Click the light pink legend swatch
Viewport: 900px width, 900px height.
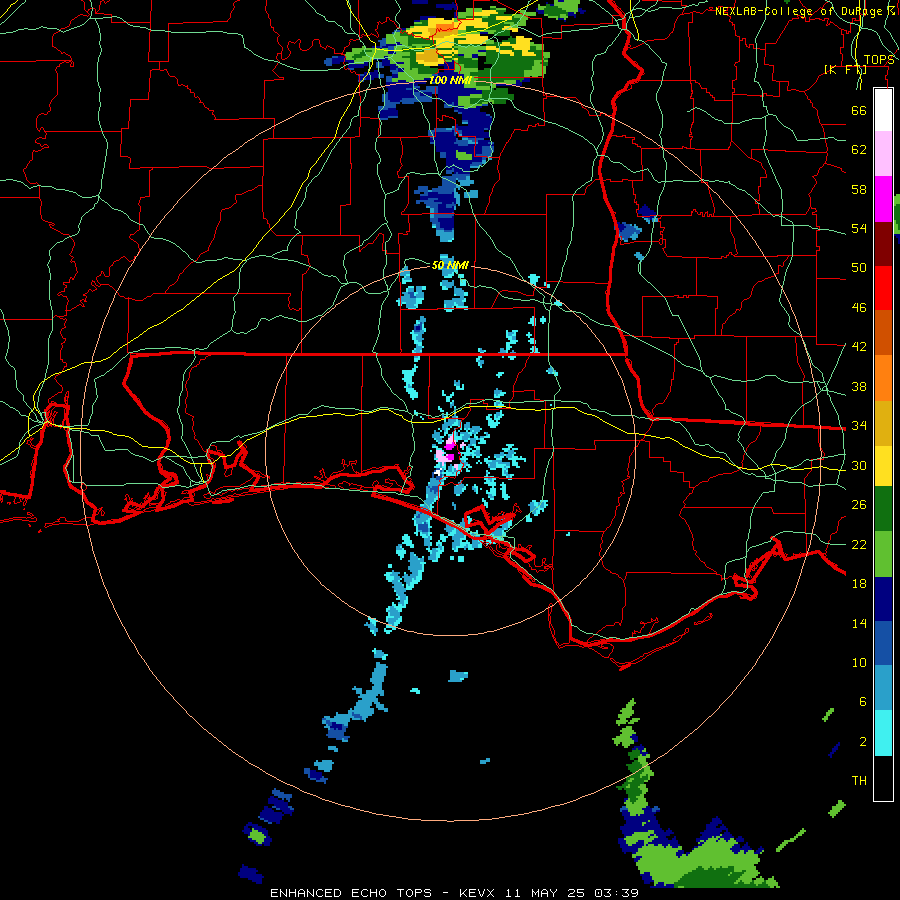tap(883, 154)
